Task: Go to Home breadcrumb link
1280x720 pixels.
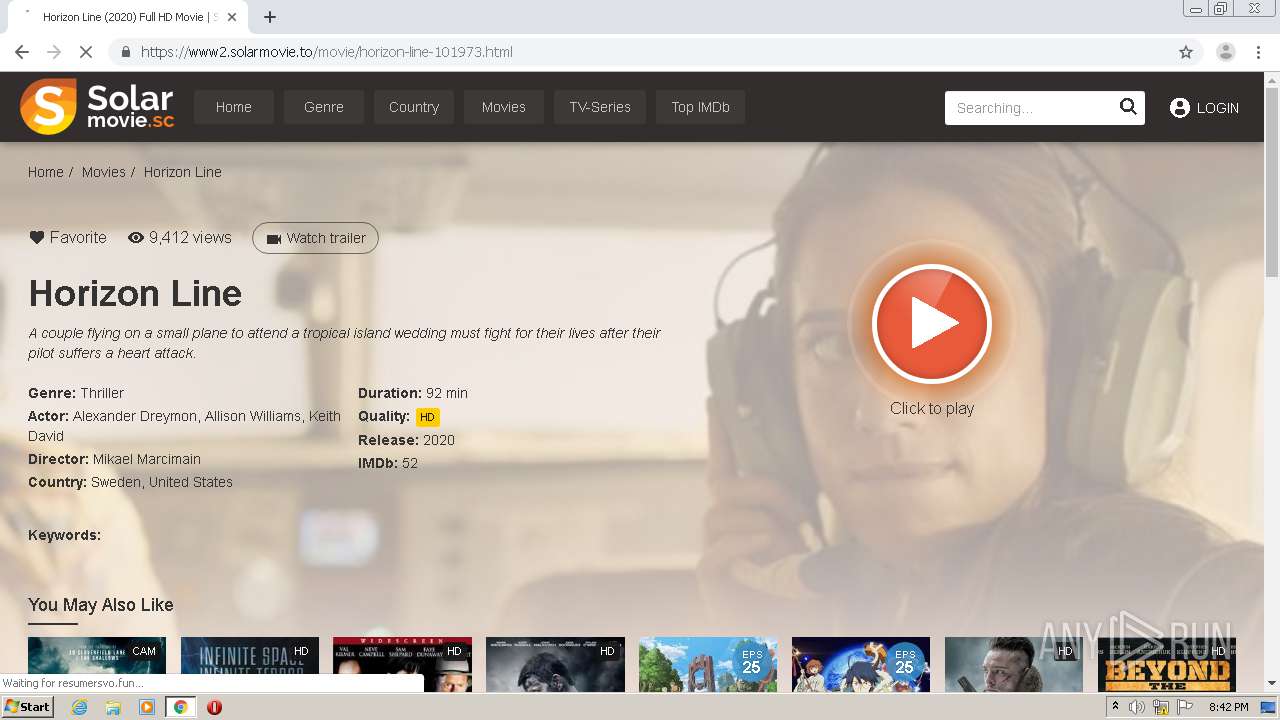Action: click(46, 172)
